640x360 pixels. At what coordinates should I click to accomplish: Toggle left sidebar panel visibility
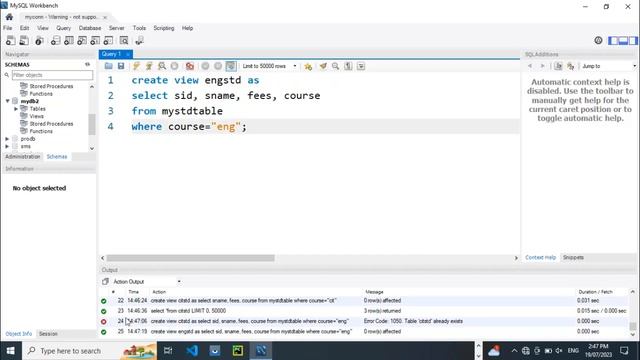[x=613, y=40]
